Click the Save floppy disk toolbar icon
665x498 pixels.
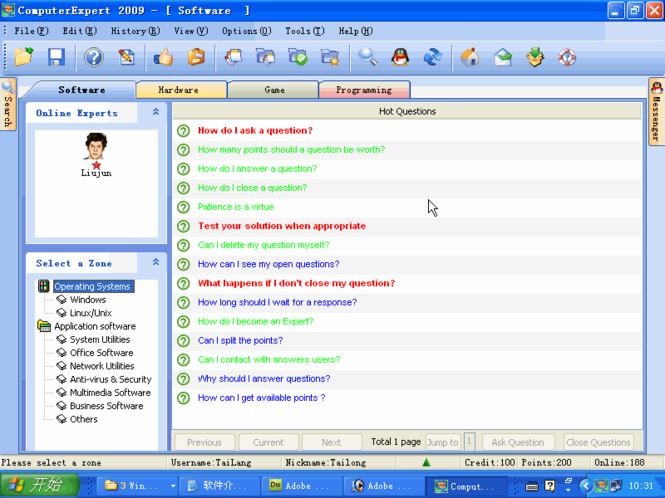pyautogui.click(x=56, y=58)
